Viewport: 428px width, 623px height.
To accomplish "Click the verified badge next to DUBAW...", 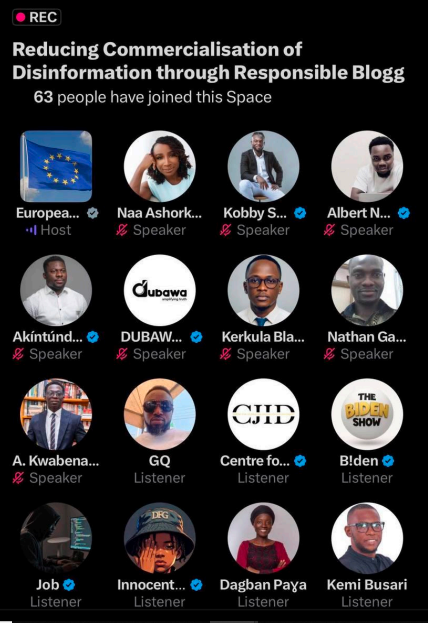I will [x=196, y=337].
